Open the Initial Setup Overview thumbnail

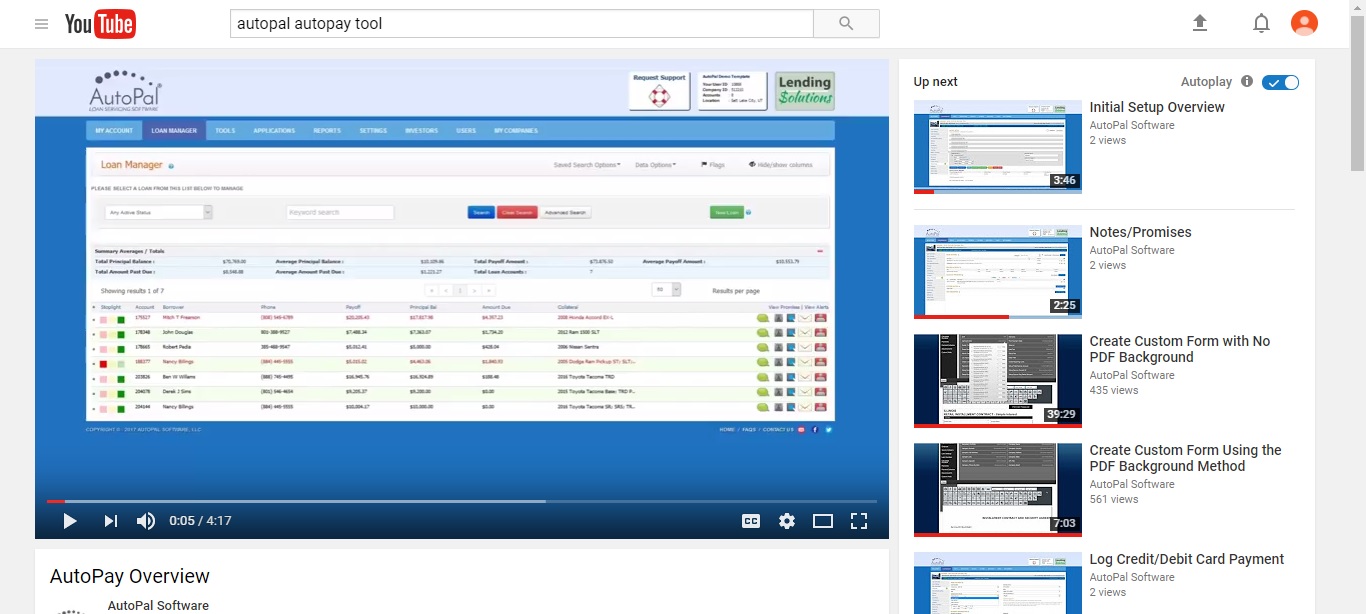point(998,146)
